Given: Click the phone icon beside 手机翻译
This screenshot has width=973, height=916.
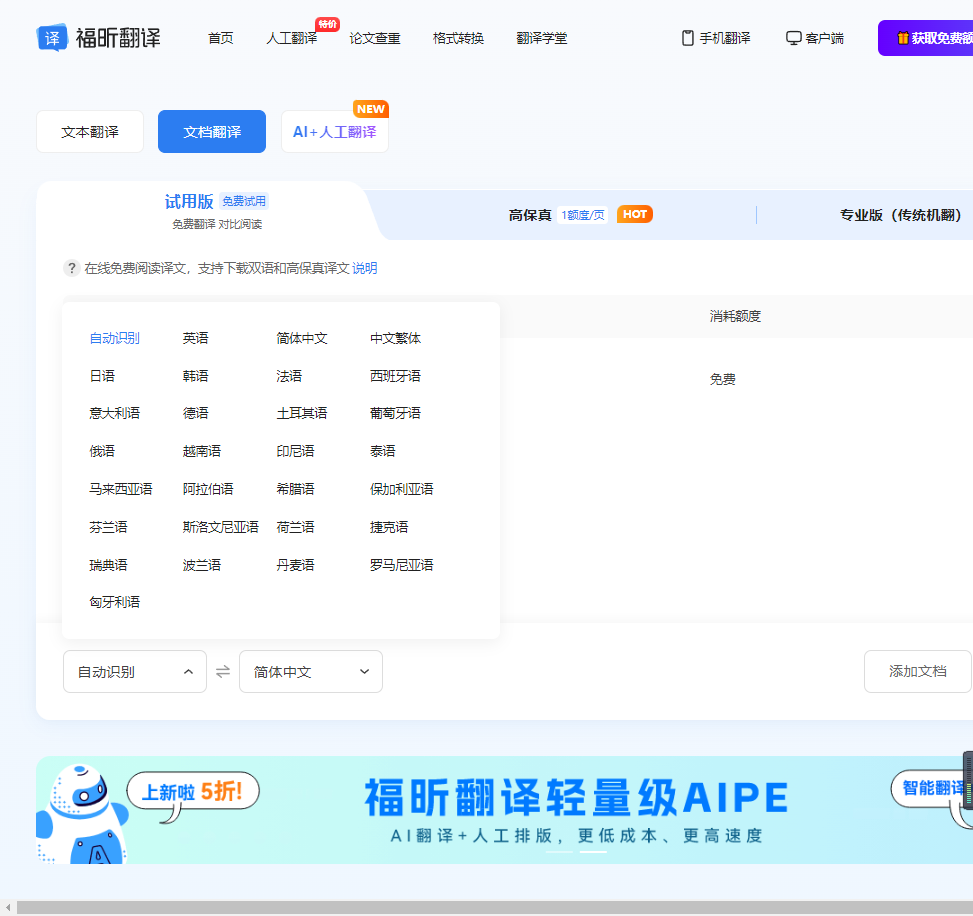Looking at the screenshot, I should click(688, 38).
